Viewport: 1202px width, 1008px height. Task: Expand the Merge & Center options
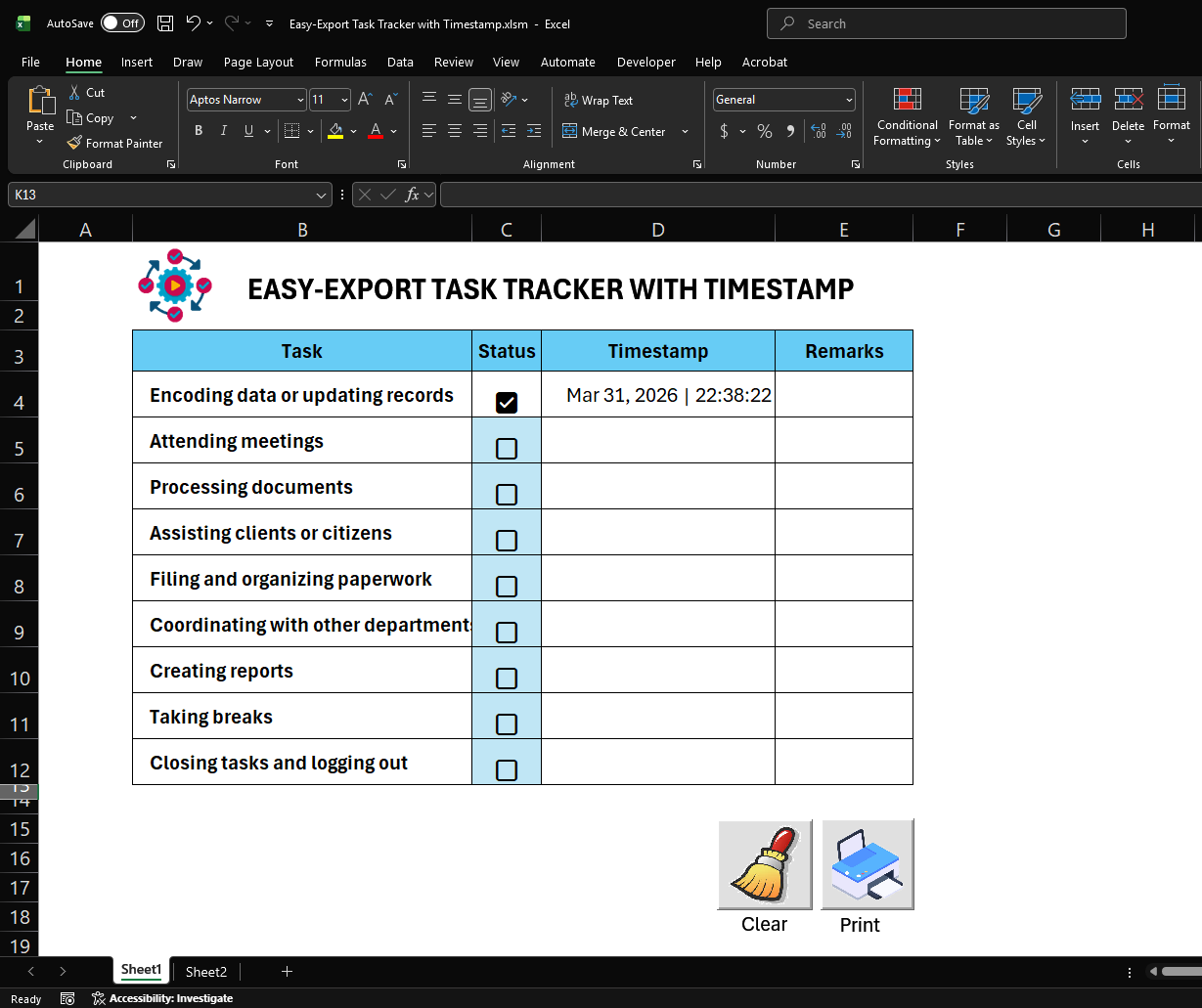[685, 130]
